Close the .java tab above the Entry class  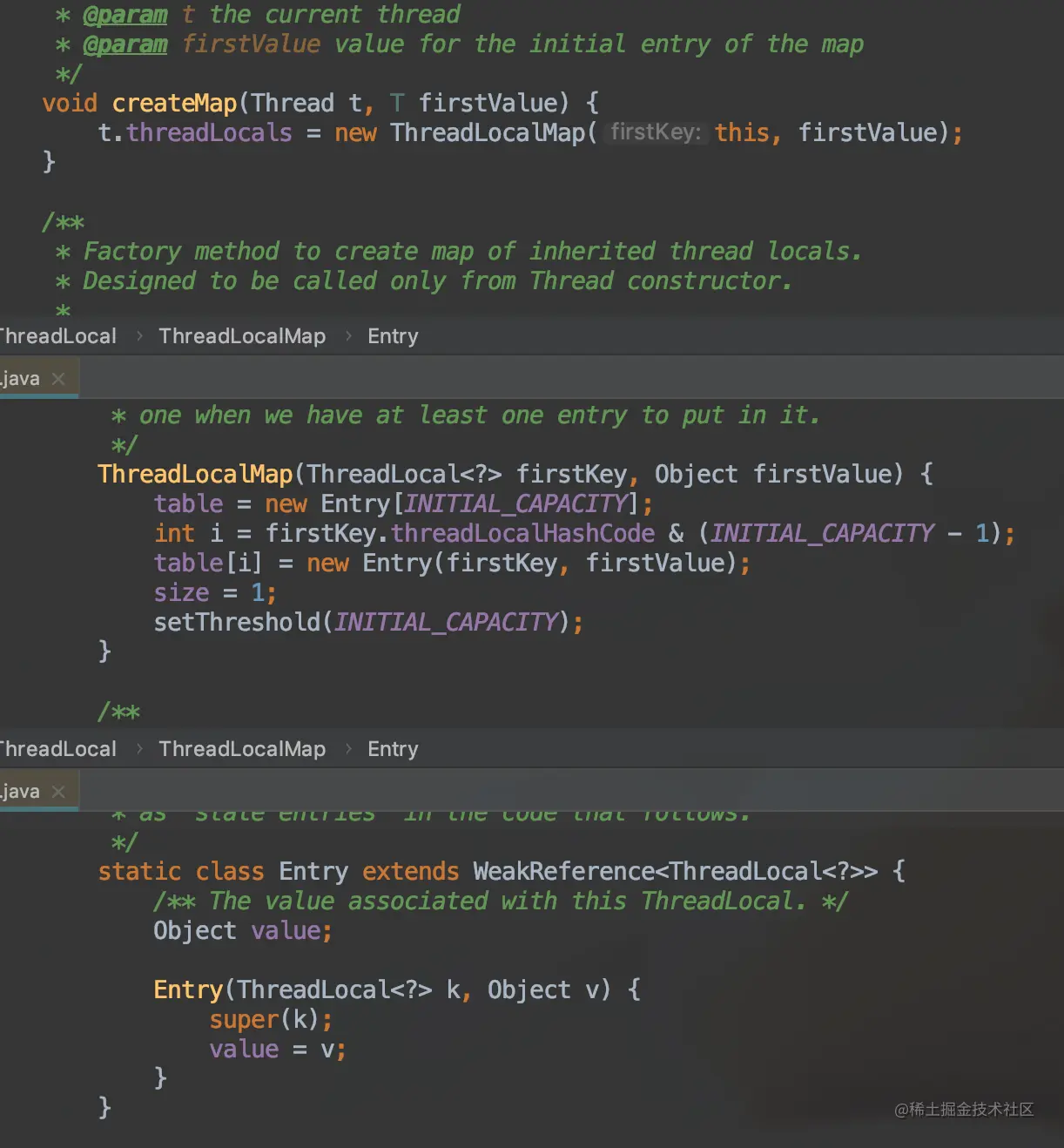[58, 792]
